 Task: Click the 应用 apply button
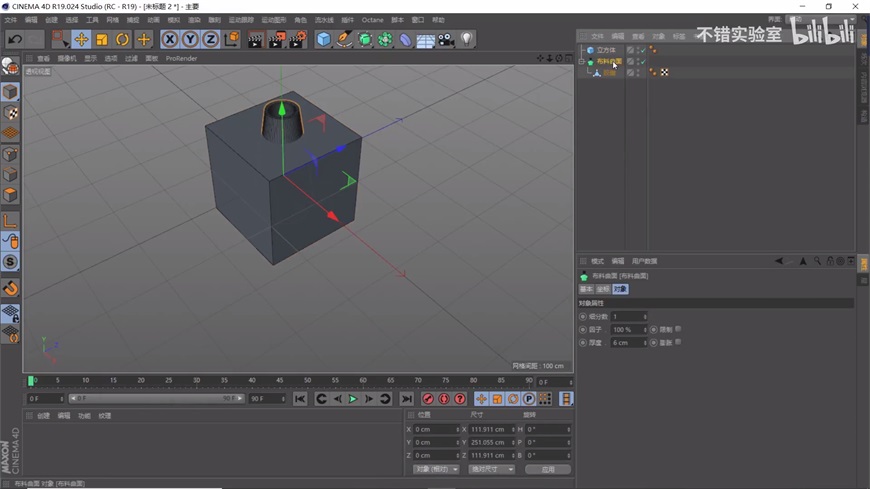tap(548, 469)
